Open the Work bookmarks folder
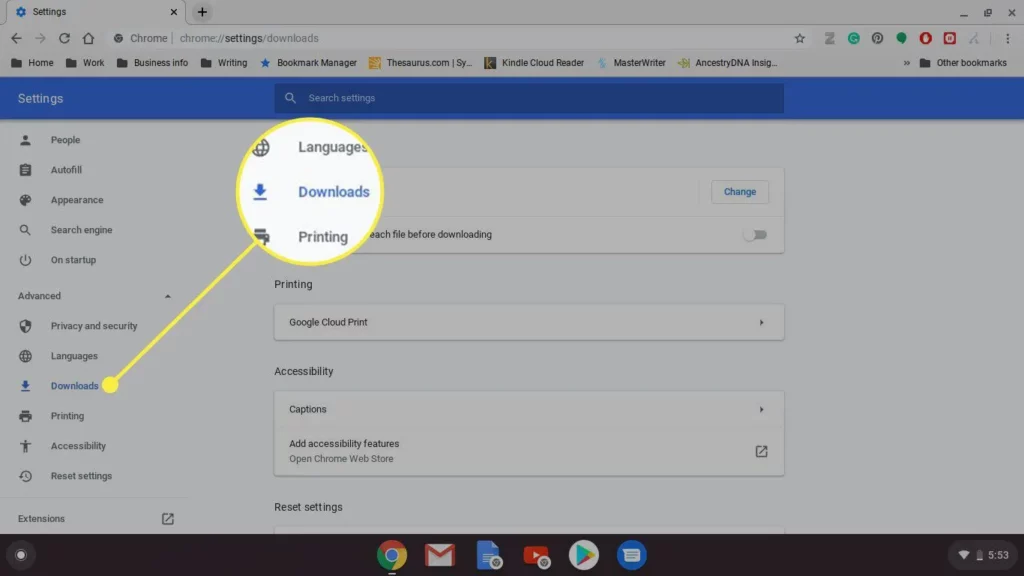This screenshot has height=576, width=1024. pos(85,63)
